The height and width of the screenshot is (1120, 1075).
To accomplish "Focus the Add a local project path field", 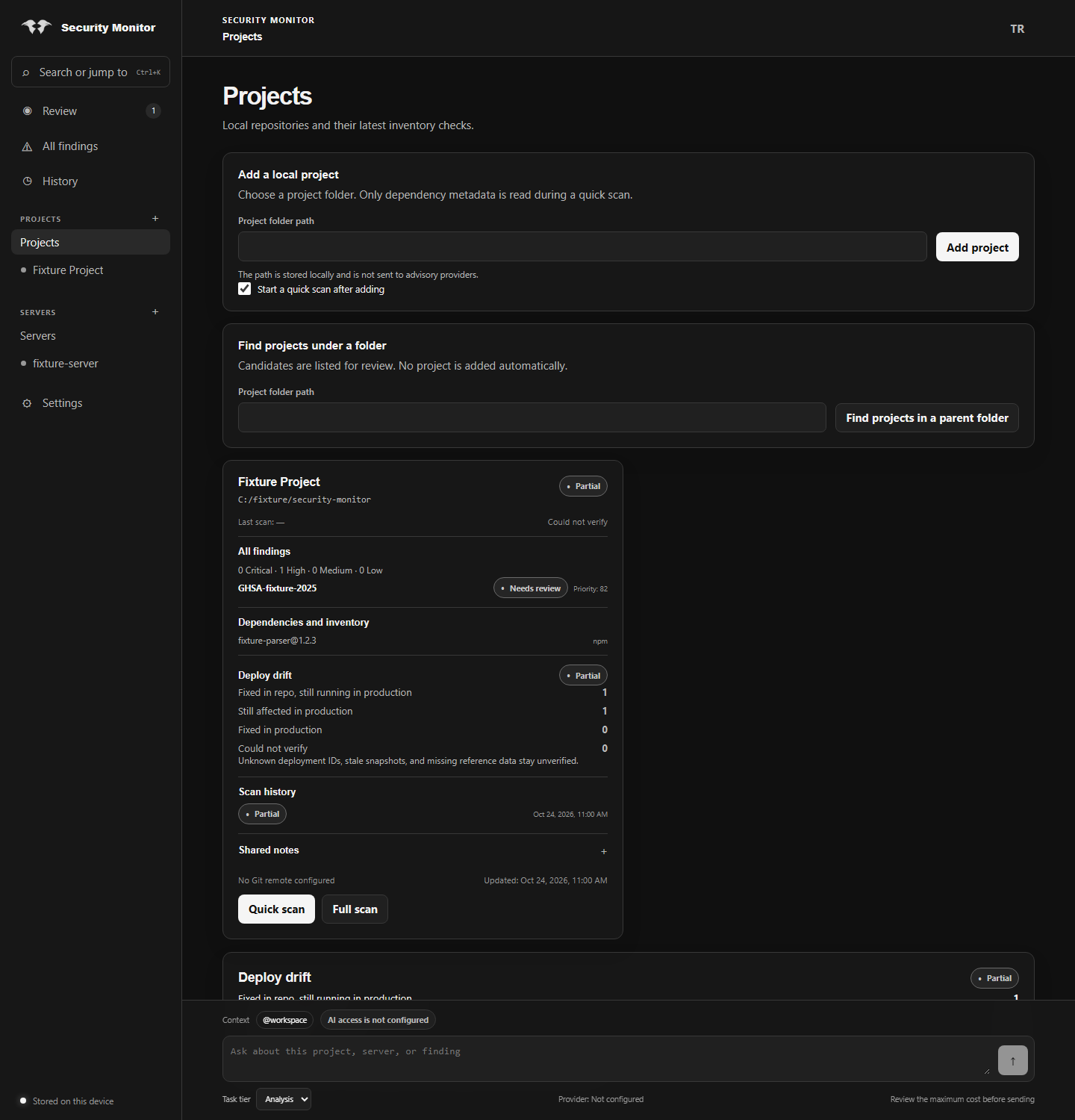I will [582, 246].
